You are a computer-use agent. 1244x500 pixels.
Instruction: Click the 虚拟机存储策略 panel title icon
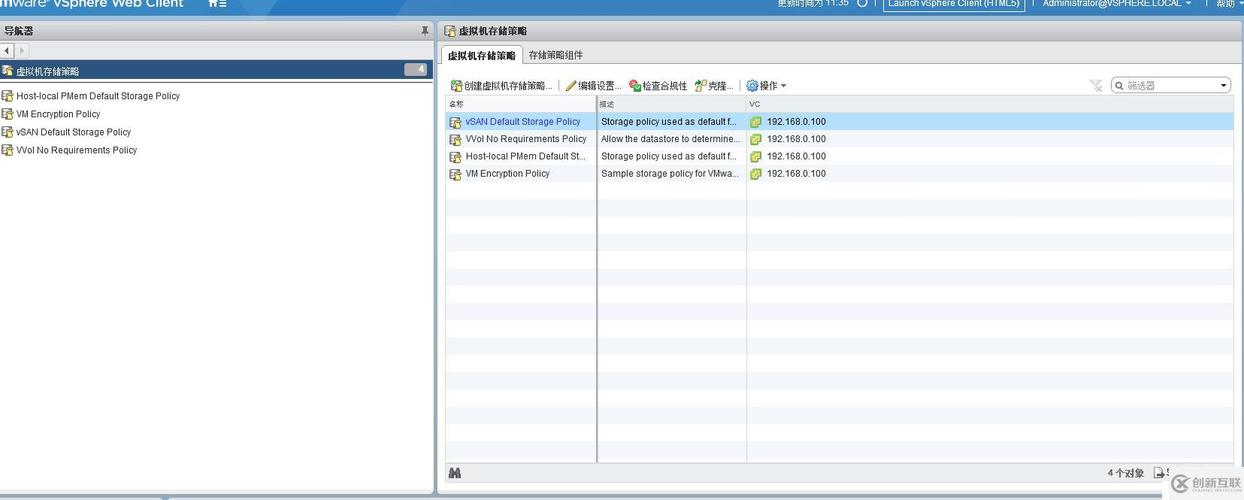[x=450, y=31]
